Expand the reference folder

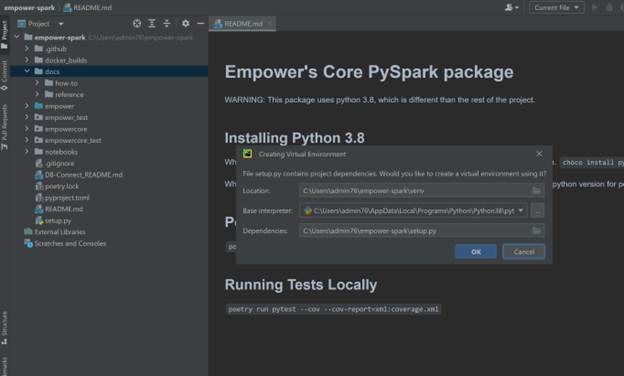pyautogui.click(x=37, y=94)
